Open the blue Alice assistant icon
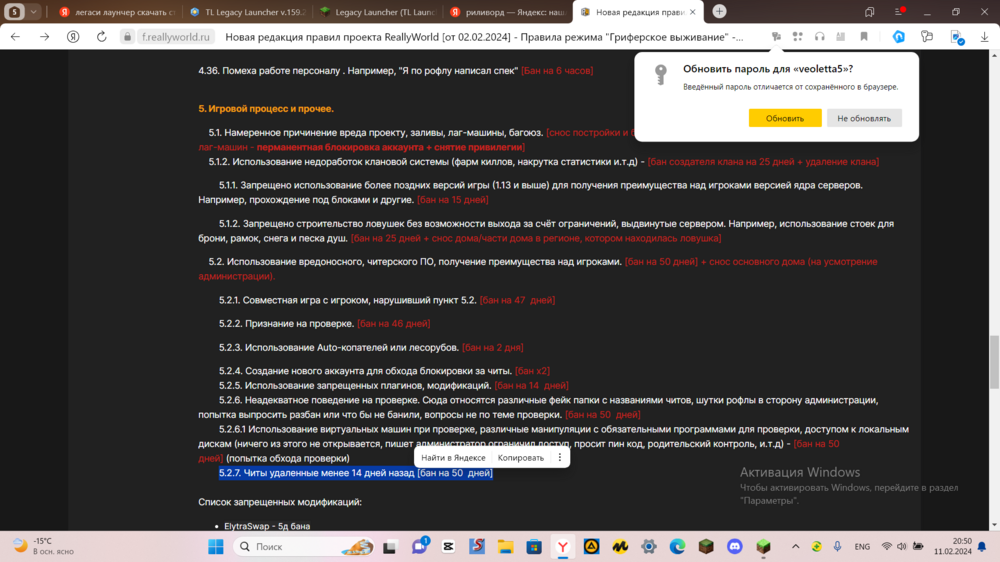The width and height of the screenshot is (1000, 562). (899, 37)
